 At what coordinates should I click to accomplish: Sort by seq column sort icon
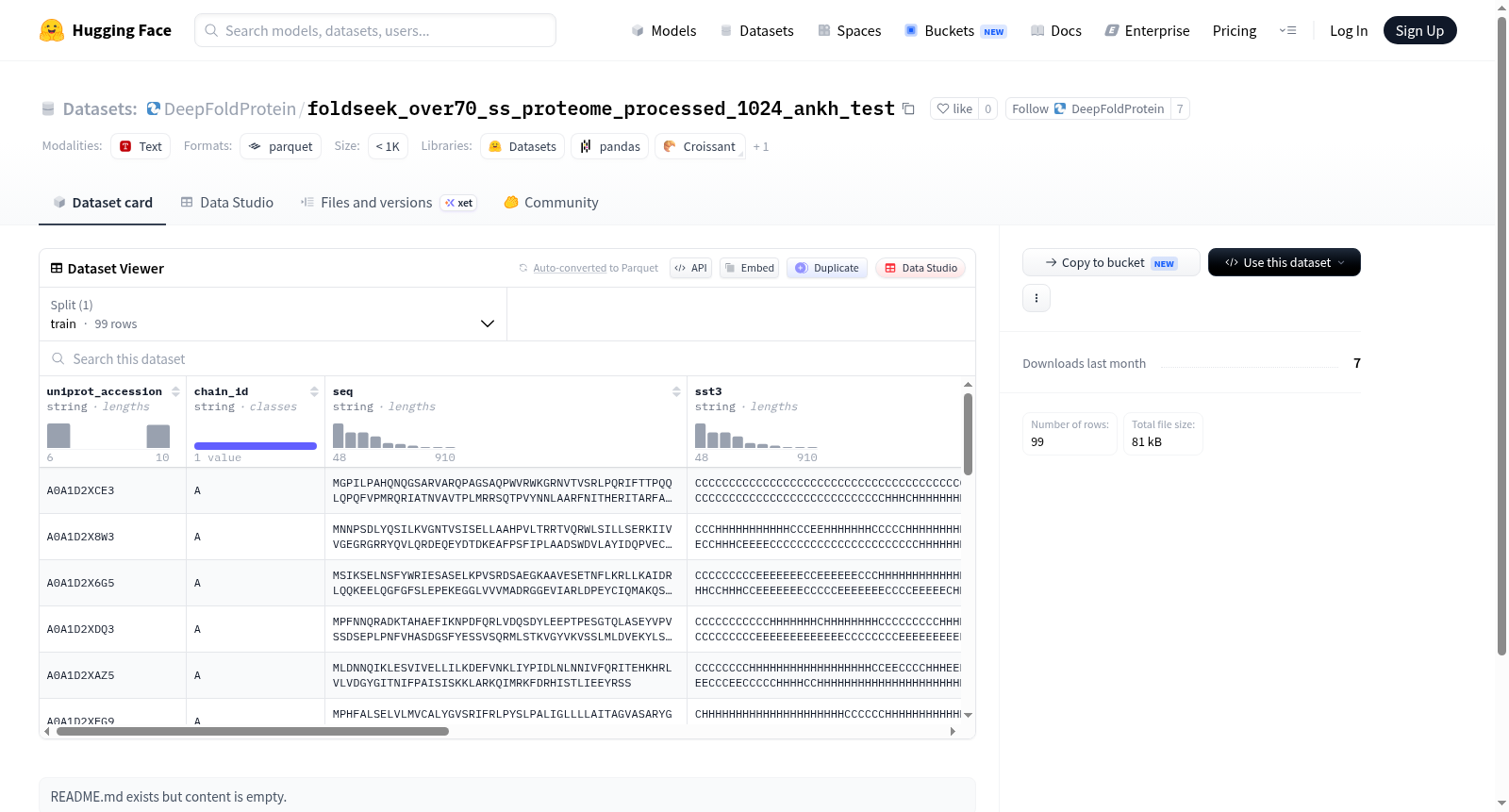(676, 391)
